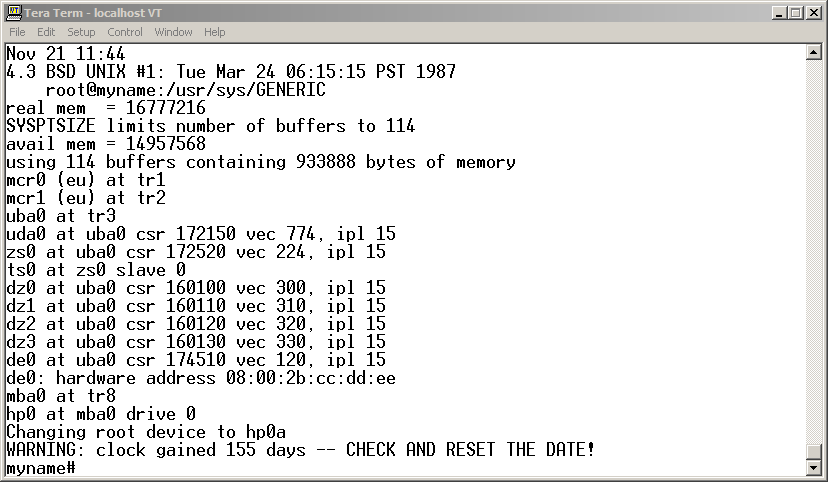Click 'WARNING: clock gained 155 days' line
Image resolution: width=828 pixels, height=482 pixels.
click(x=301, y=450)
